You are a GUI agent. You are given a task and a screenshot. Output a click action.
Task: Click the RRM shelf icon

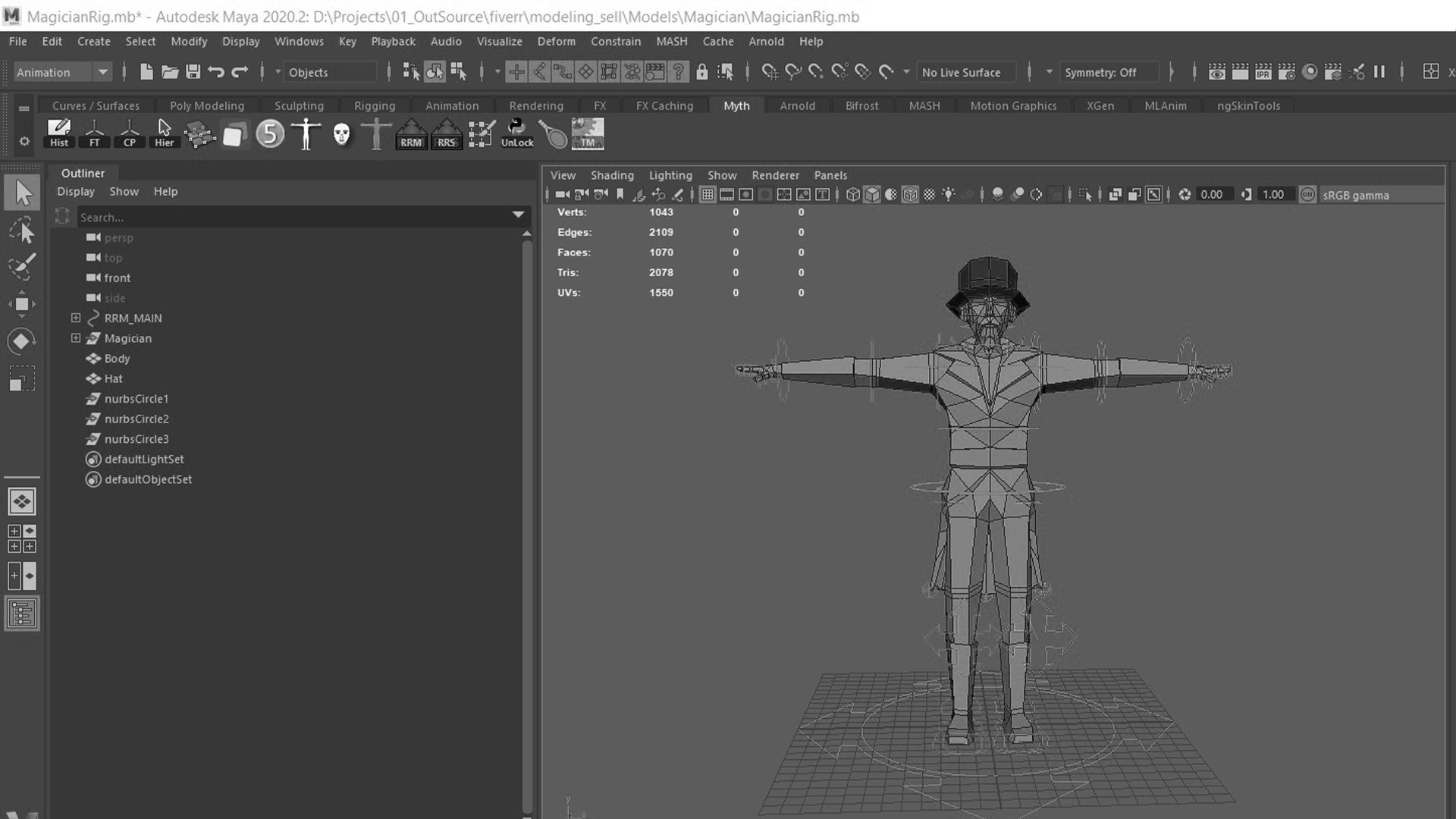411,134
